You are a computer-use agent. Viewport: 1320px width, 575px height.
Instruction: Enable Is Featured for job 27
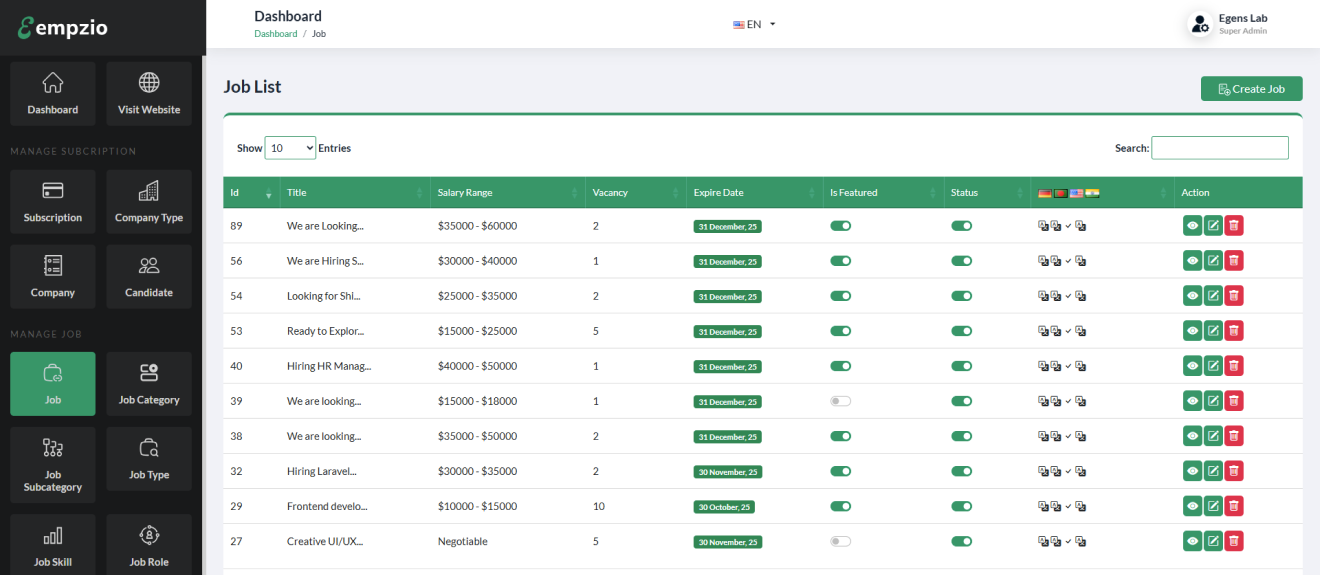[841, 541]
